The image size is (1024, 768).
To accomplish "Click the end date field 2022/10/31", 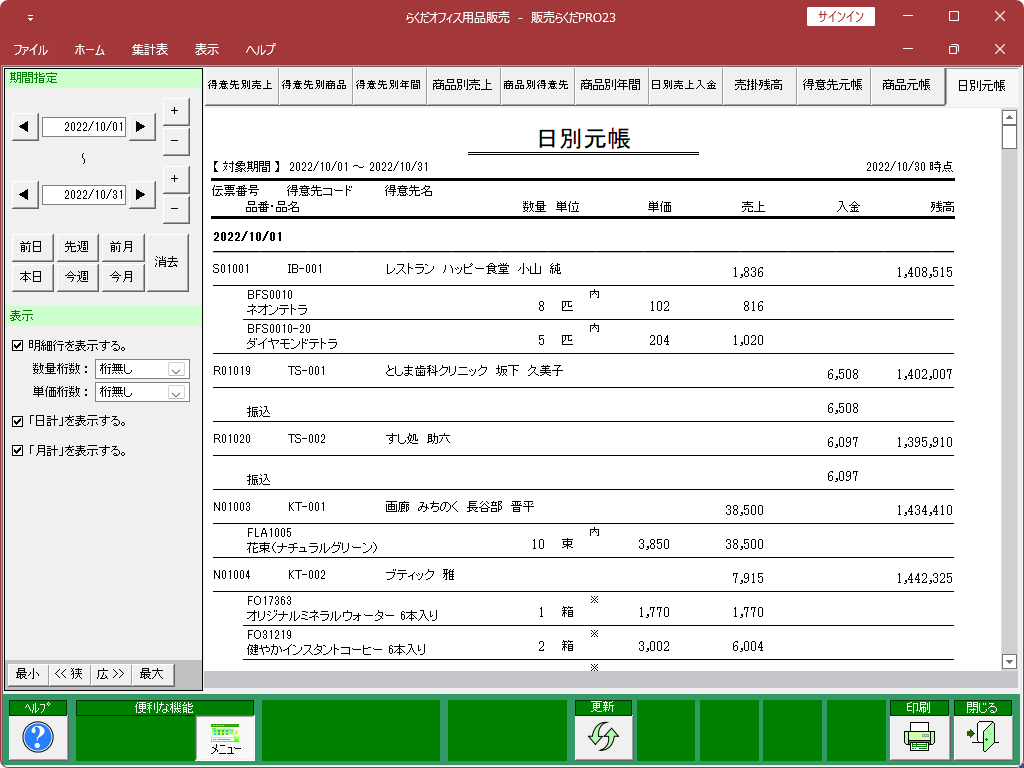I will (x=84, y=195).
